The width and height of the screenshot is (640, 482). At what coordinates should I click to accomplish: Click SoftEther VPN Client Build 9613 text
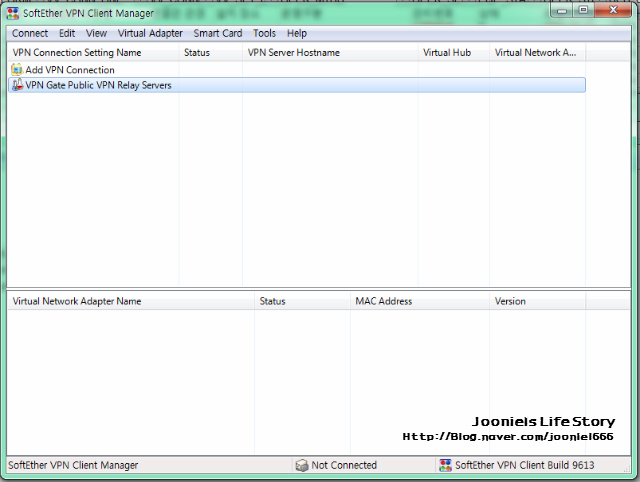pyautogui.click(x=524, y=465)
